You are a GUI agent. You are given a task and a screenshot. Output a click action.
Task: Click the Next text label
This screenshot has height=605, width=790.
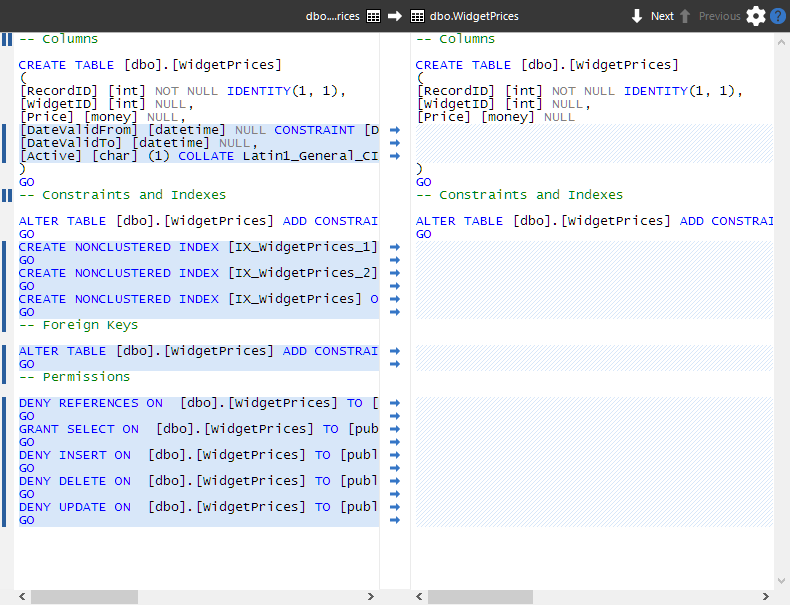tap(662, 16)
